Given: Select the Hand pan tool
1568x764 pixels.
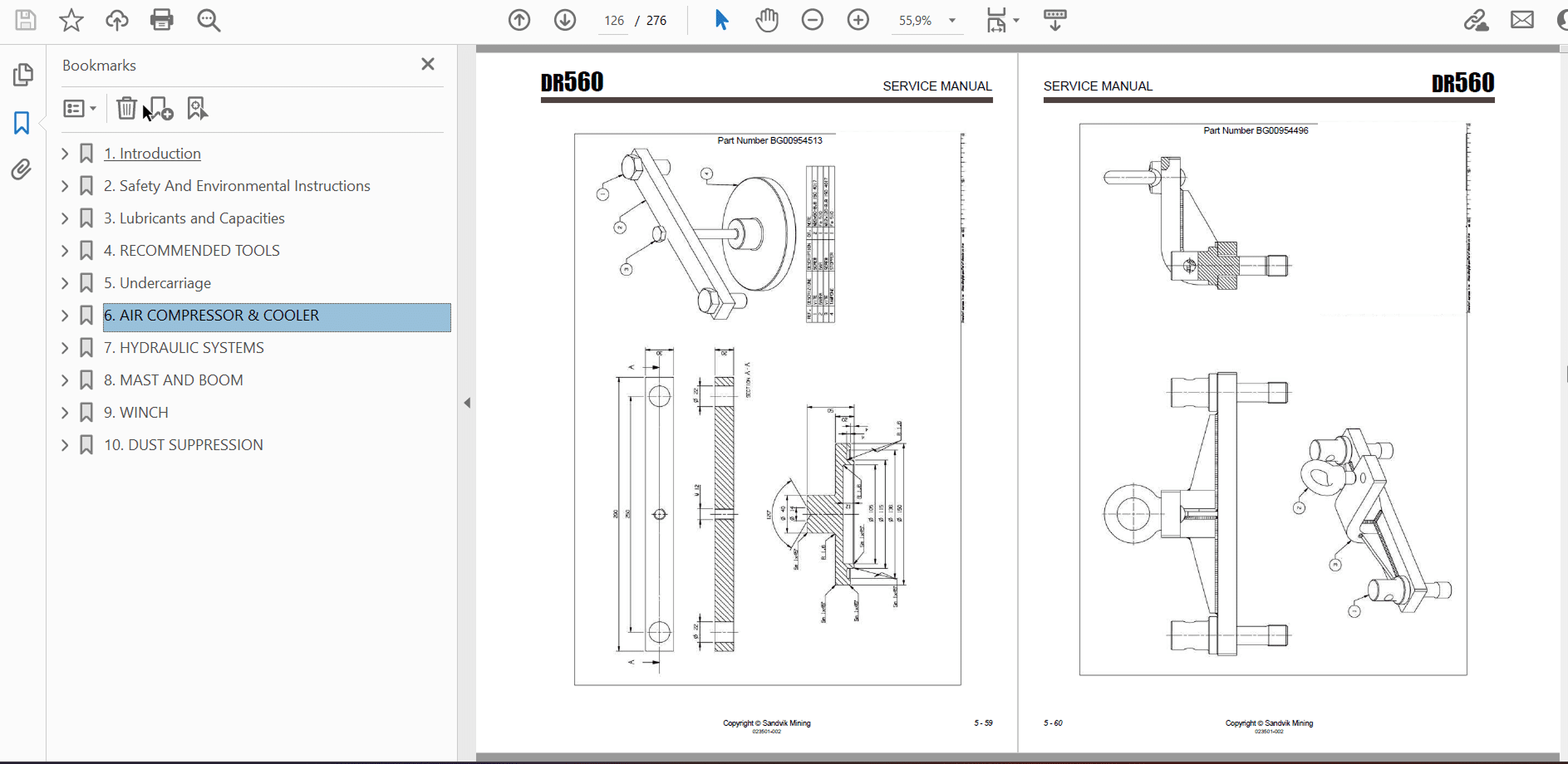Looking at the screenshot, I should (767, 20).
